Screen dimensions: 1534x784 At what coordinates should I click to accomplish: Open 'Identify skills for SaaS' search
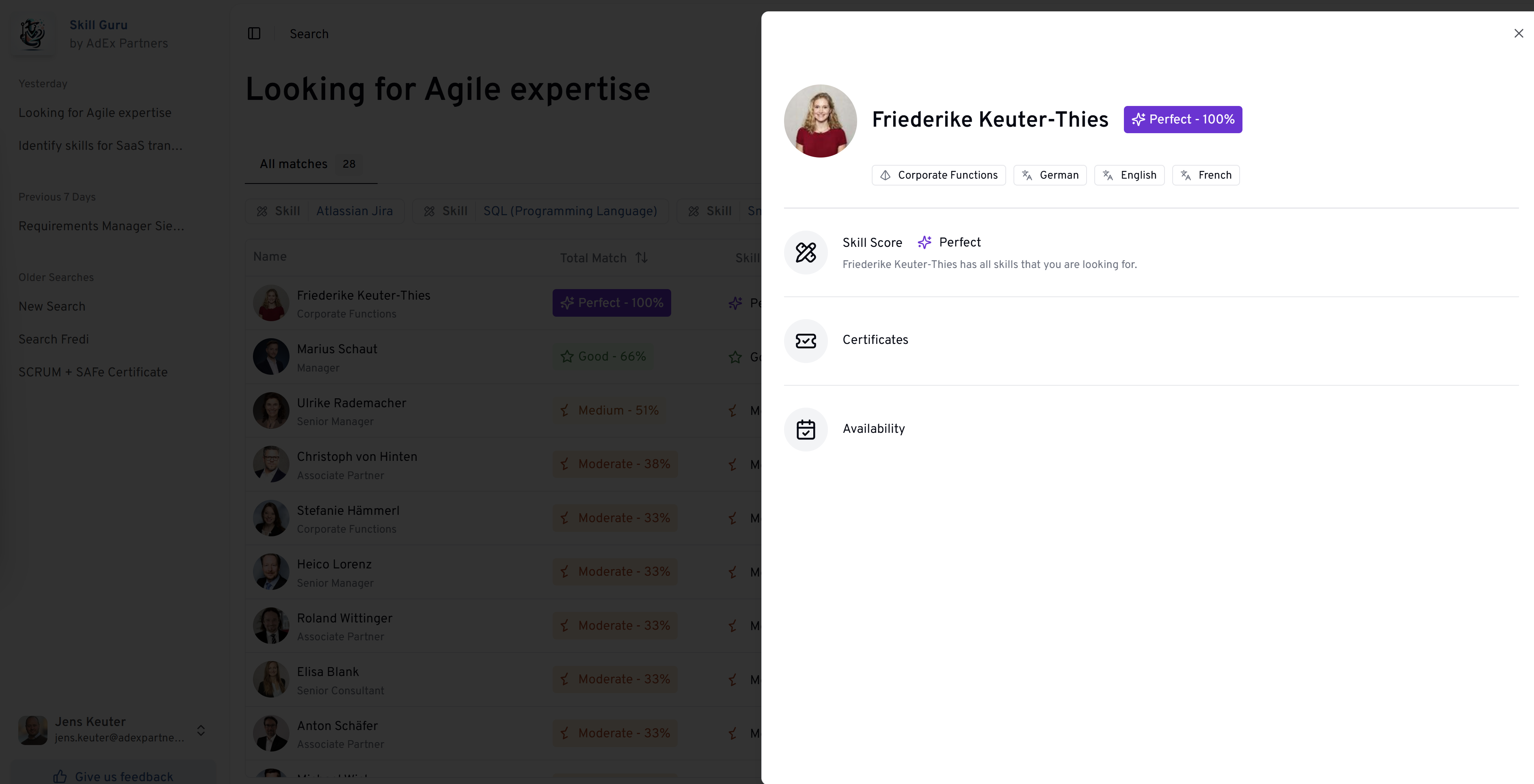pyautogui.click(x=100, y=146)
